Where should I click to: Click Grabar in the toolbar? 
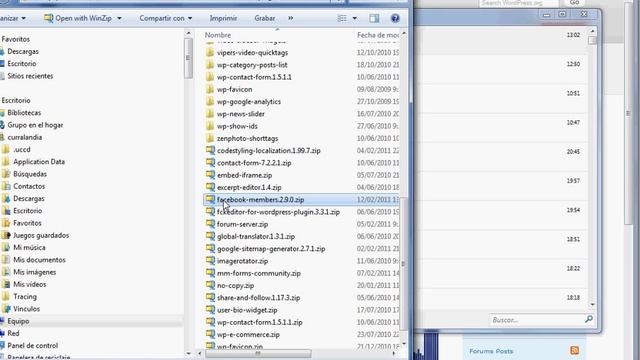pos(264,18)
